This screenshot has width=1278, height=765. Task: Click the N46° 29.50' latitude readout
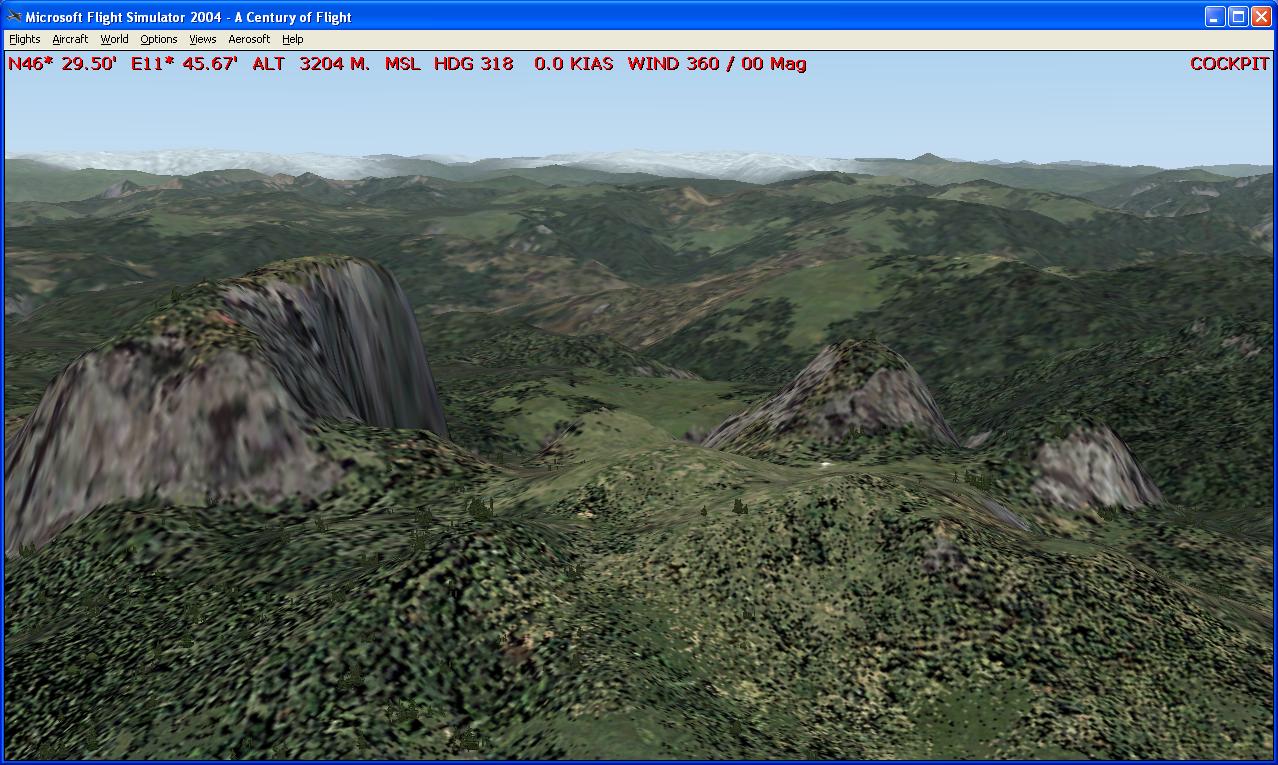coord(62,64)
